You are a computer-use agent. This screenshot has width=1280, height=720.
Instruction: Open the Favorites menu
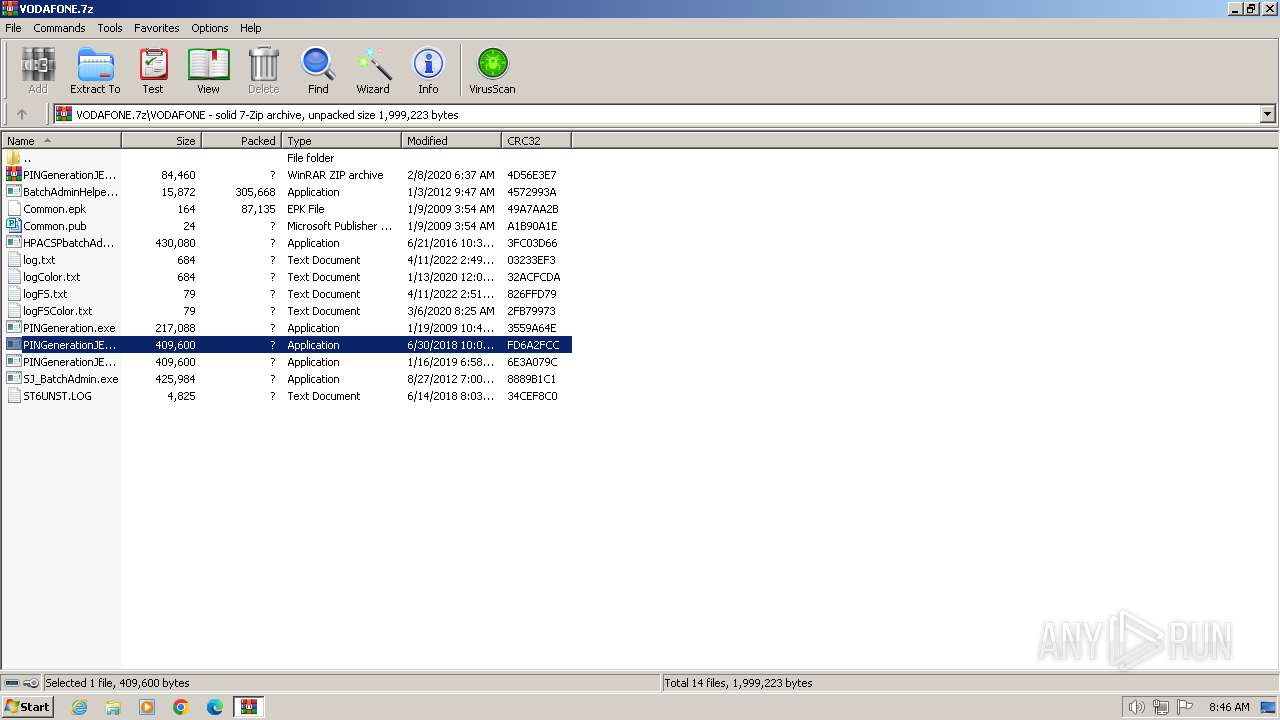click(x=157, y=28)
